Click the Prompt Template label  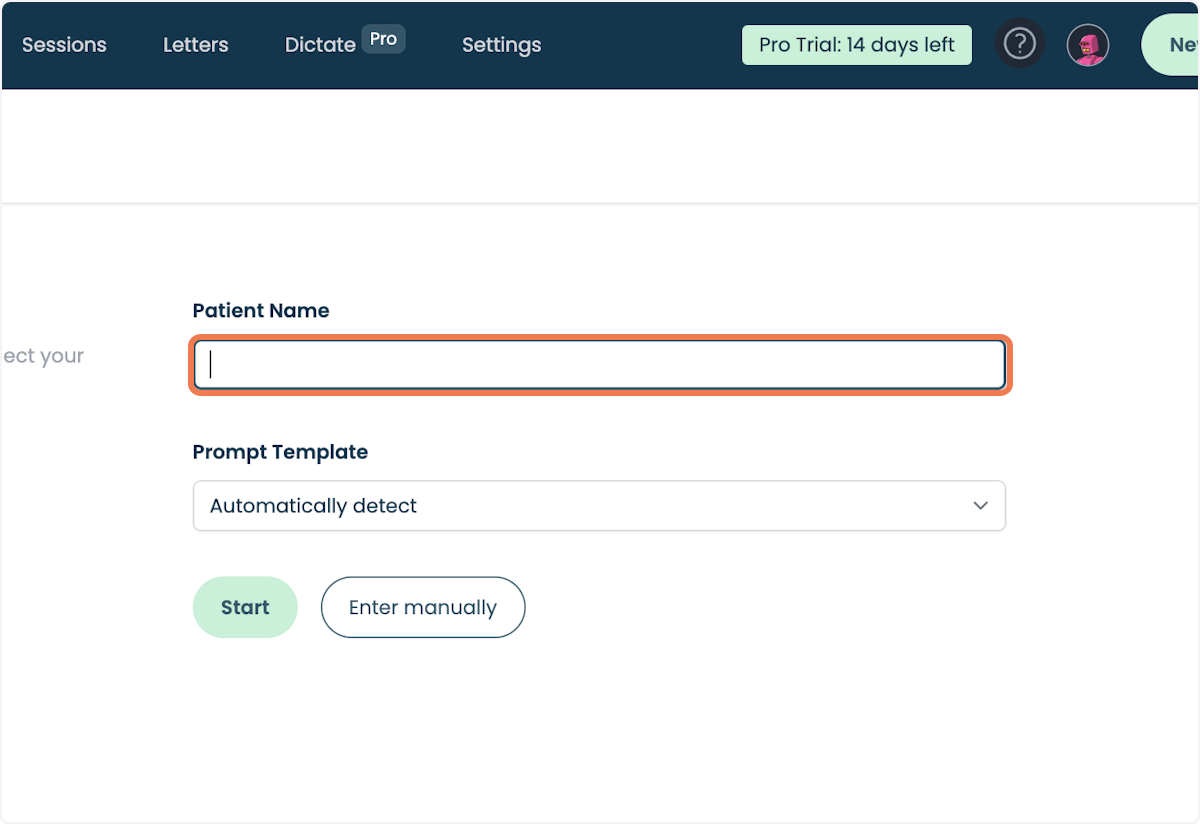click(280, 452)
